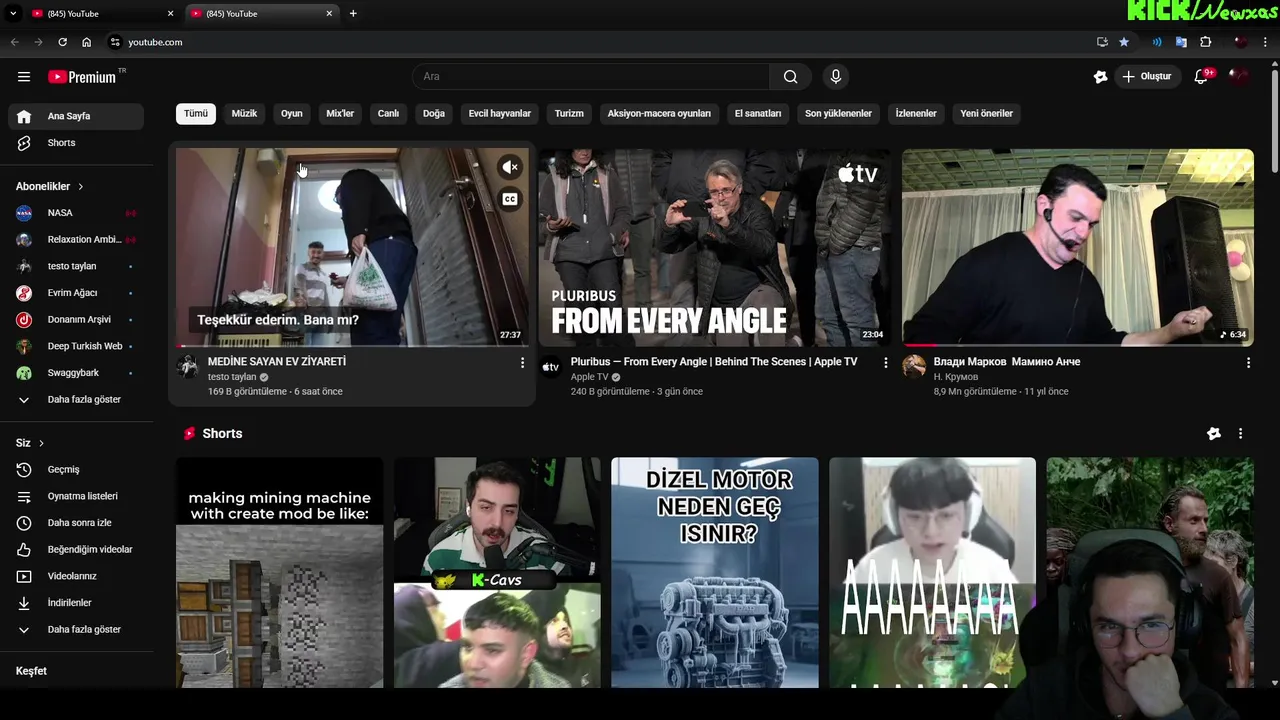Open the Siz section heading

(x=30, y=443)
